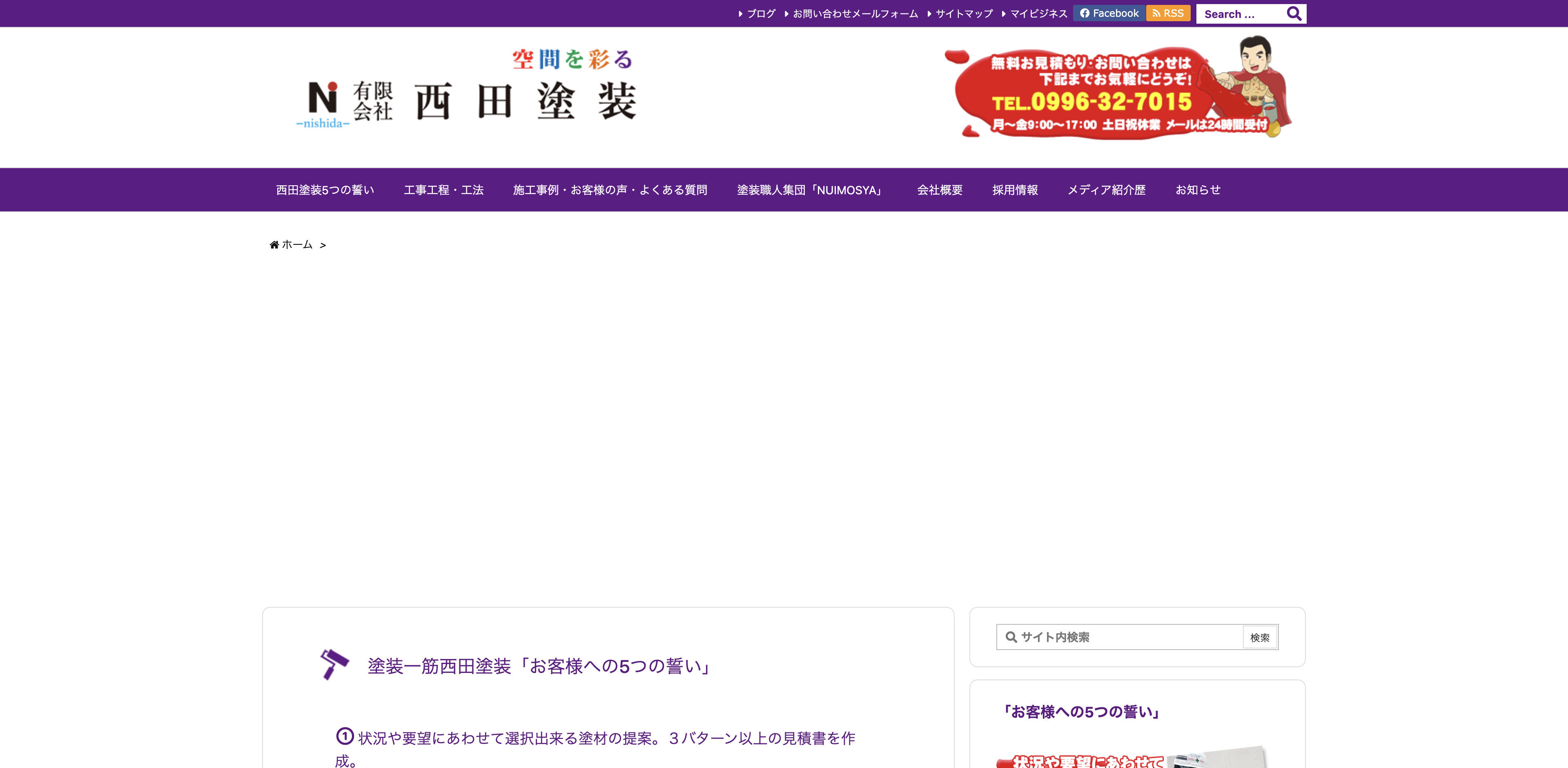Screen dimensions: 1568x768
Task: Click the red phone inquiry banner
Action: pos(1118,88)
